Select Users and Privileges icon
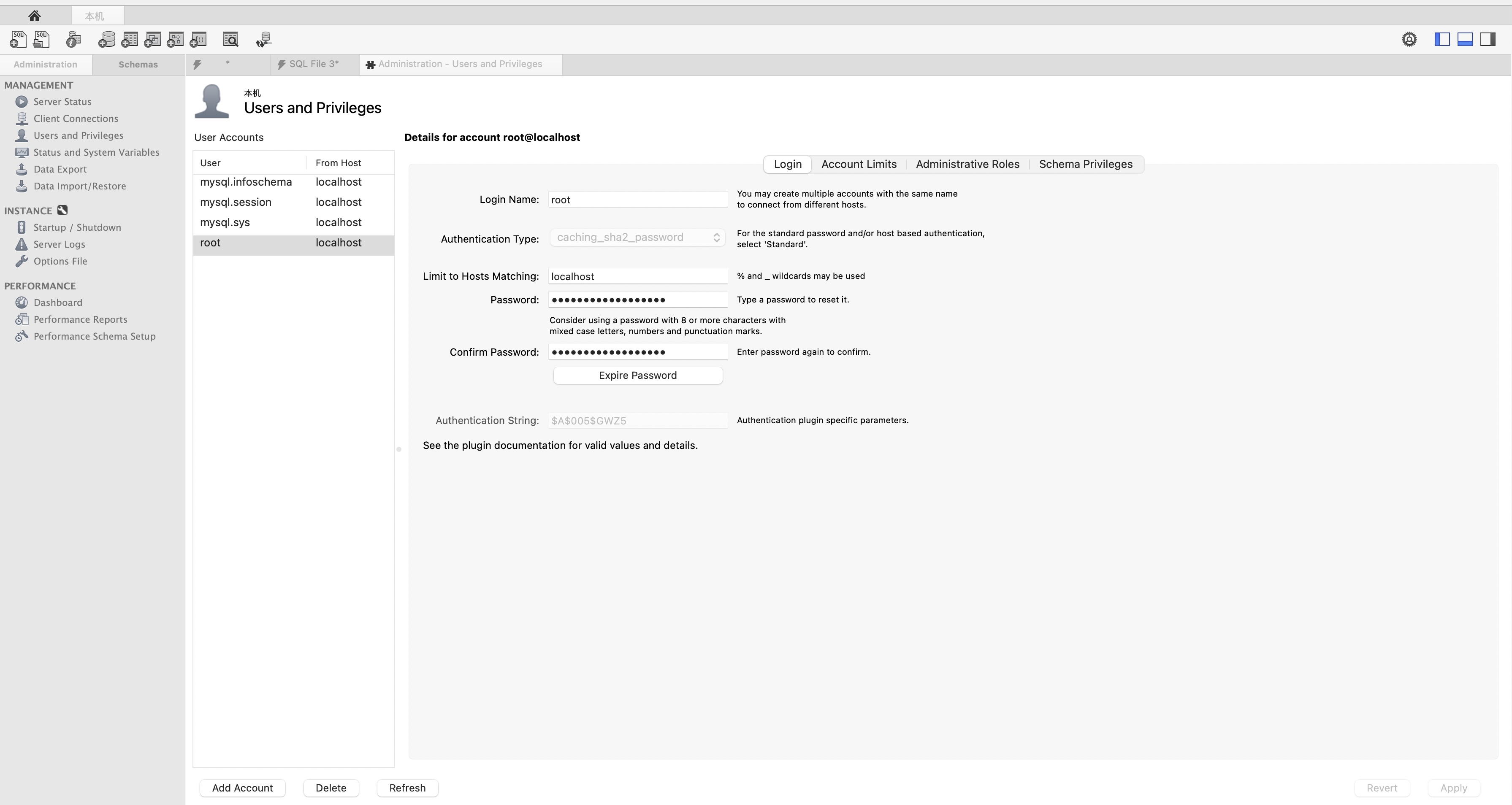The height and width of the screenshot is (805, 1512). tap(22, 134)
